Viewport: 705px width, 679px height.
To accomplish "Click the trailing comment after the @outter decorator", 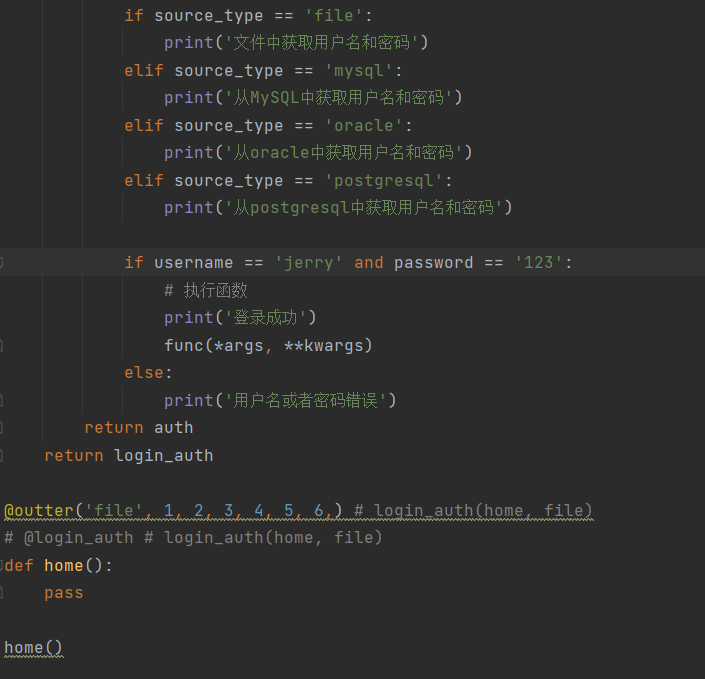I will click(473, 510).
